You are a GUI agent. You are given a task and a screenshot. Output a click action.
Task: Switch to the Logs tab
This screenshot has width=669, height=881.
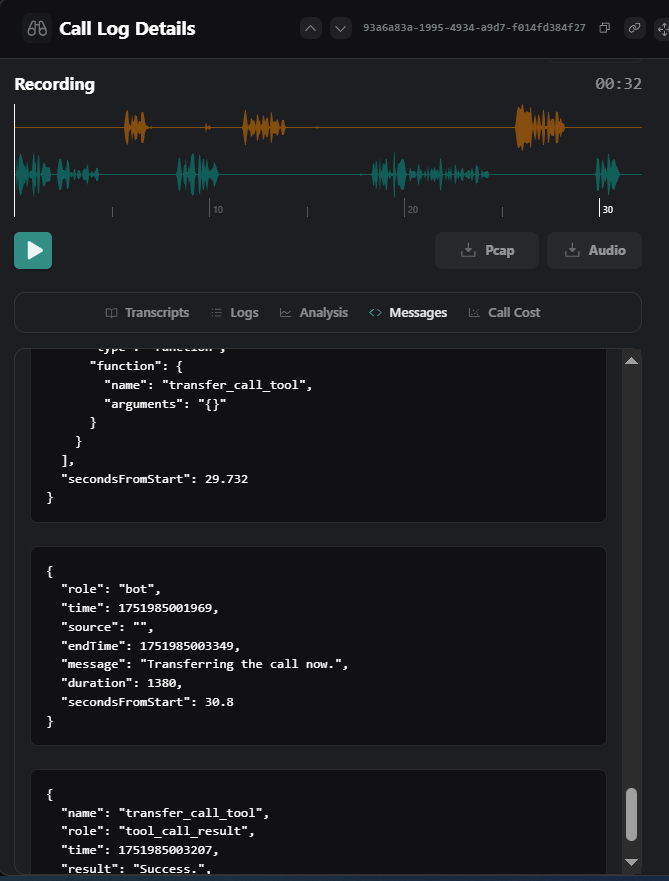pyautogui.click(x=235, y=312)
